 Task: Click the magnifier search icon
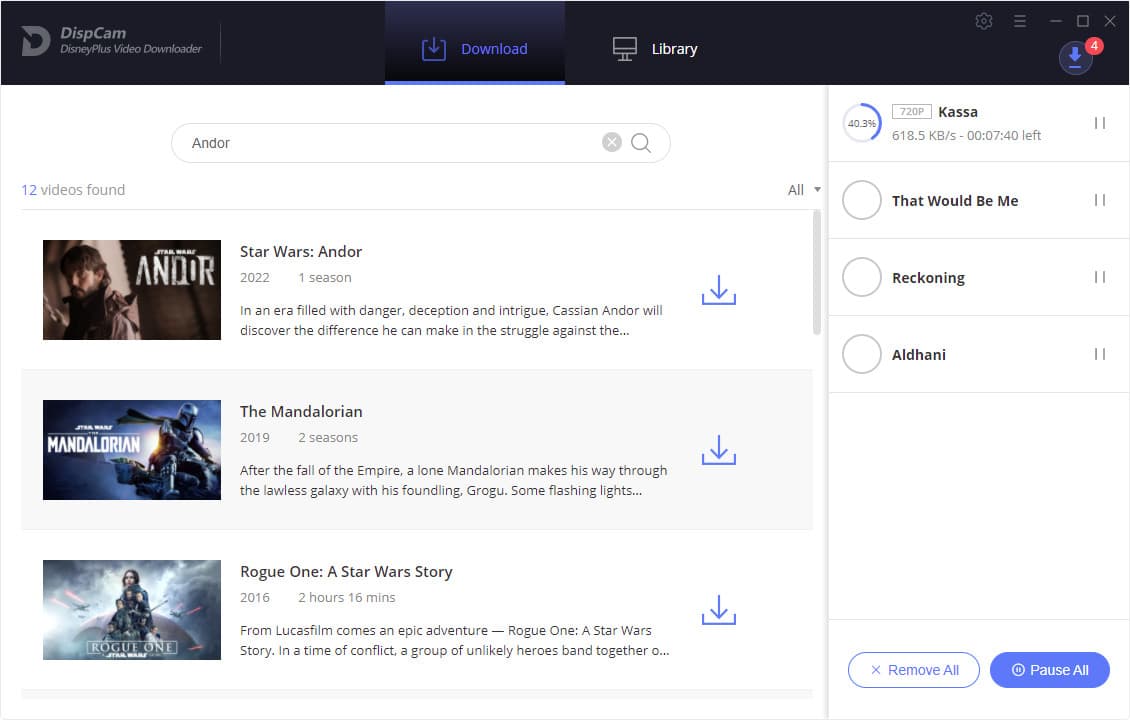[641, 143]
